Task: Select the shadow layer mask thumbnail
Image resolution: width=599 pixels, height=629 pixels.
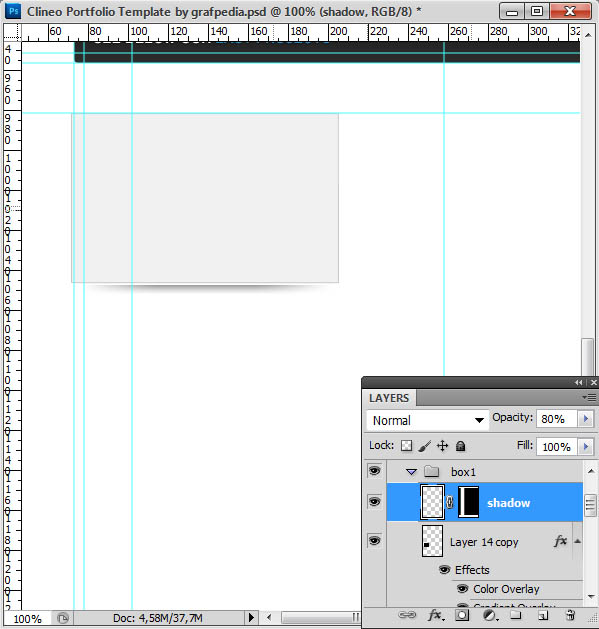Action: (x=468, y=501)
